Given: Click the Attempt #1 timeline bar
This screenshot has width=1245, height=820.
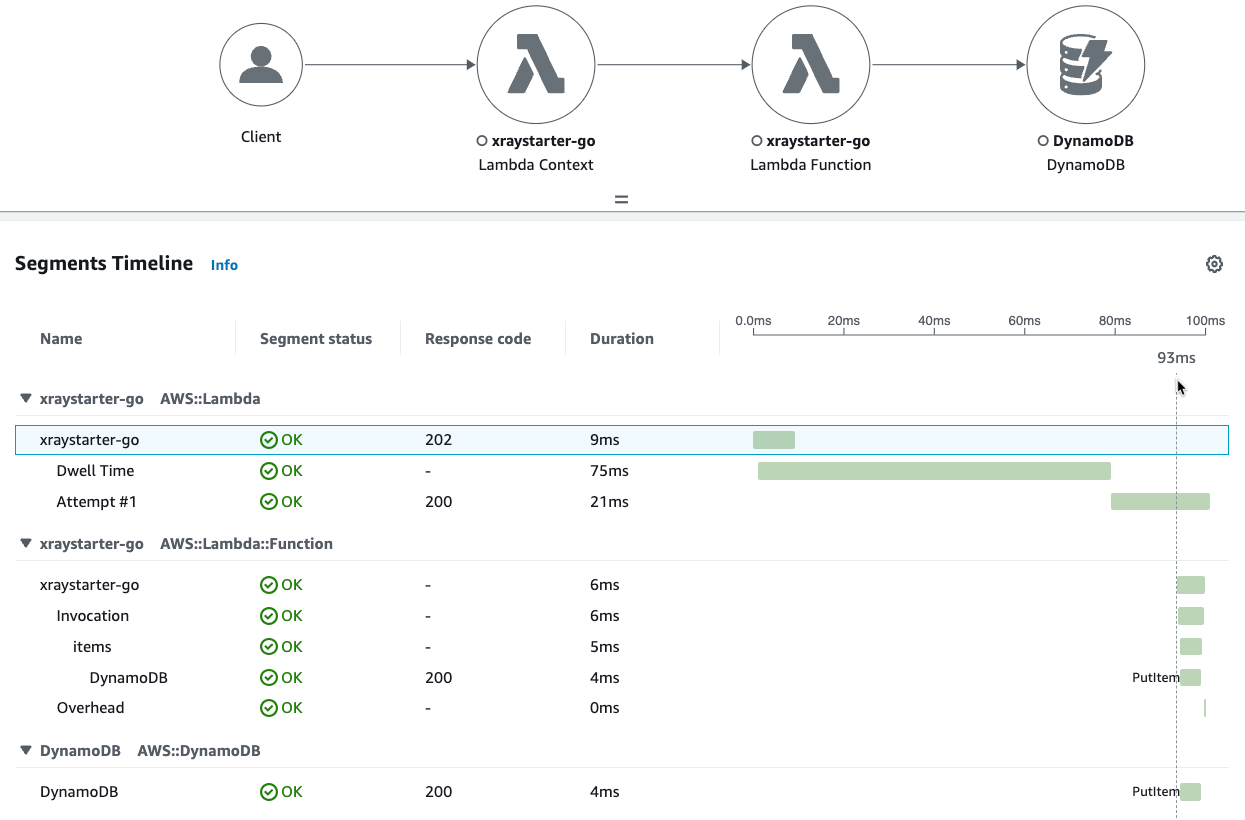Looking at the screenshot, I should pos(1160,502).
